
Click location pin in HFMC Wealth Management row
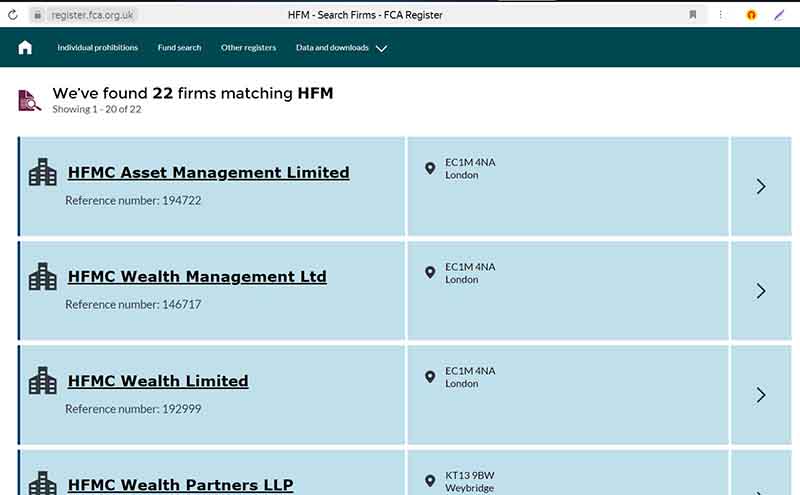click(430, 273)
